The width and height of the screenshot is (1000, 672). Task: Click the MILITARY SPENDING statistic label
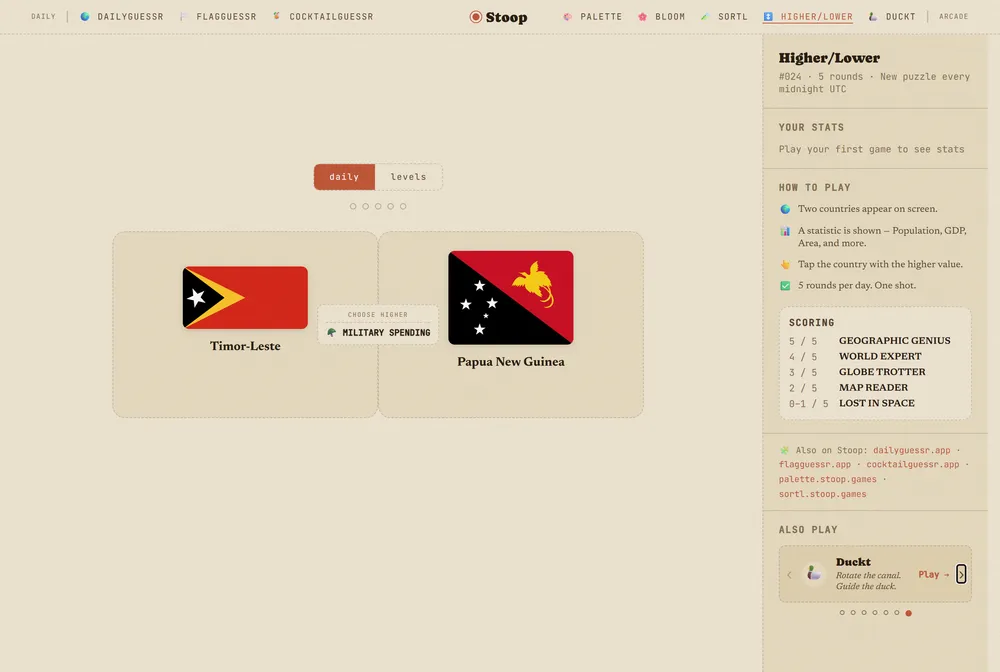coord(386,333)
